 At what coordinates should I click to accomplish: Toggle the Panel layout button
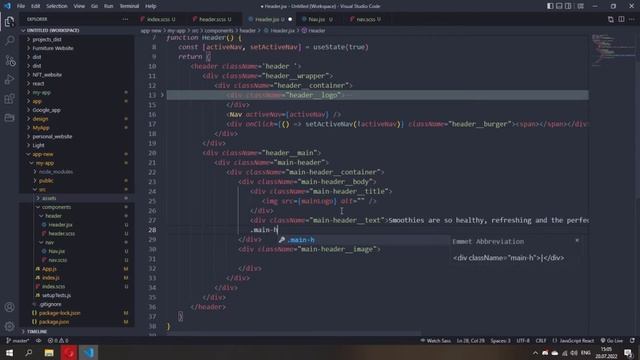559,6
